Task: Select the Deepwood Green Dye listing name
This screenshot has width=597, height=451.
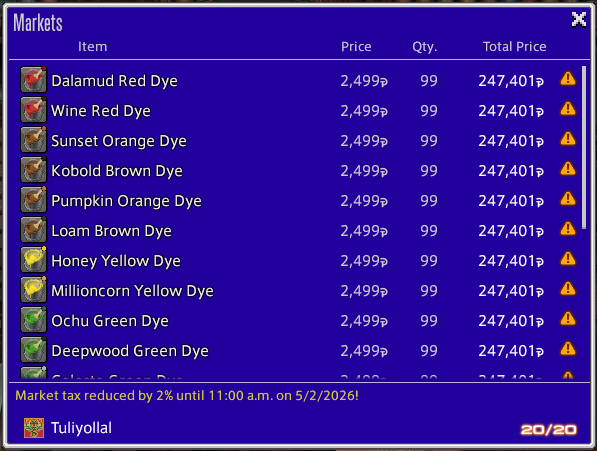Action: (x=130, y=352)
